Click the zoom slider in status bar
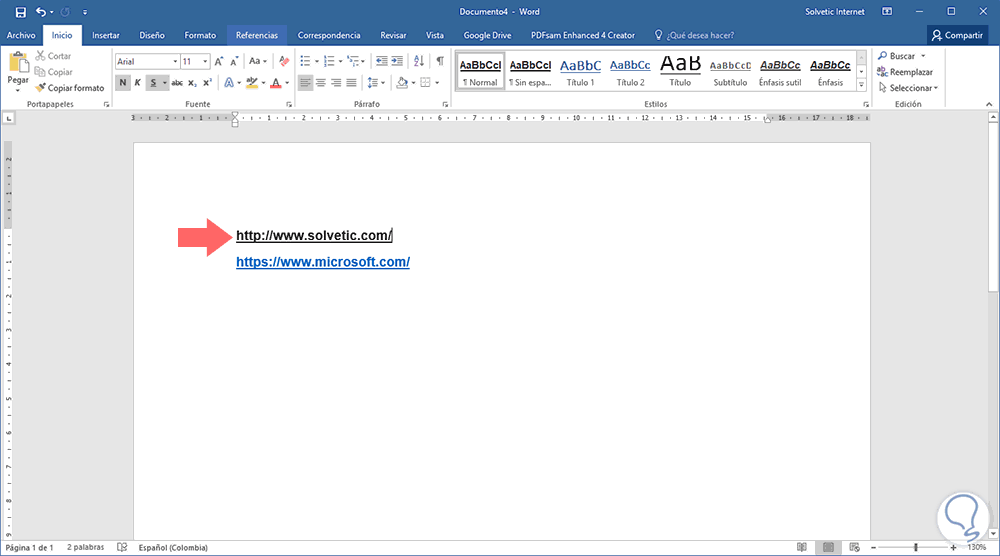The width and height of the screenshot is (1000, 556). pos(915,547)
